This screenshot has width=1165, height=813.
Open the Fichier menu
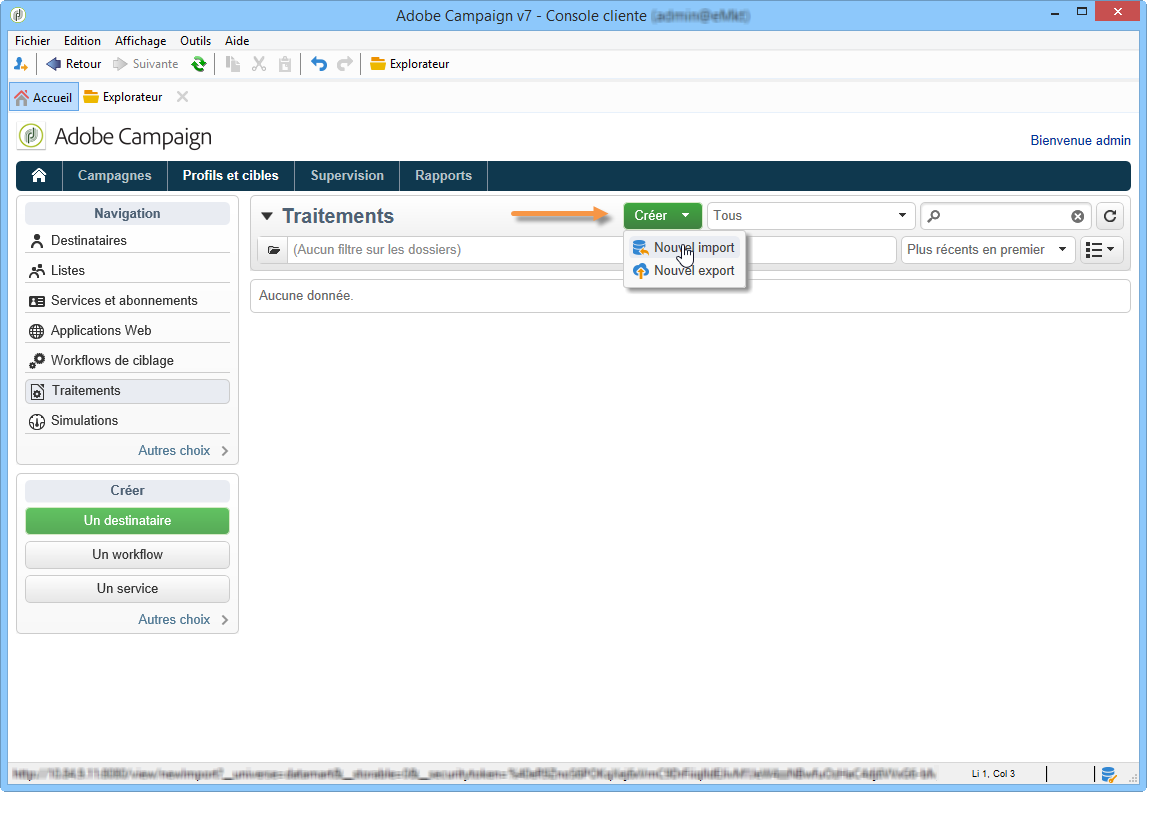[33, 41]
